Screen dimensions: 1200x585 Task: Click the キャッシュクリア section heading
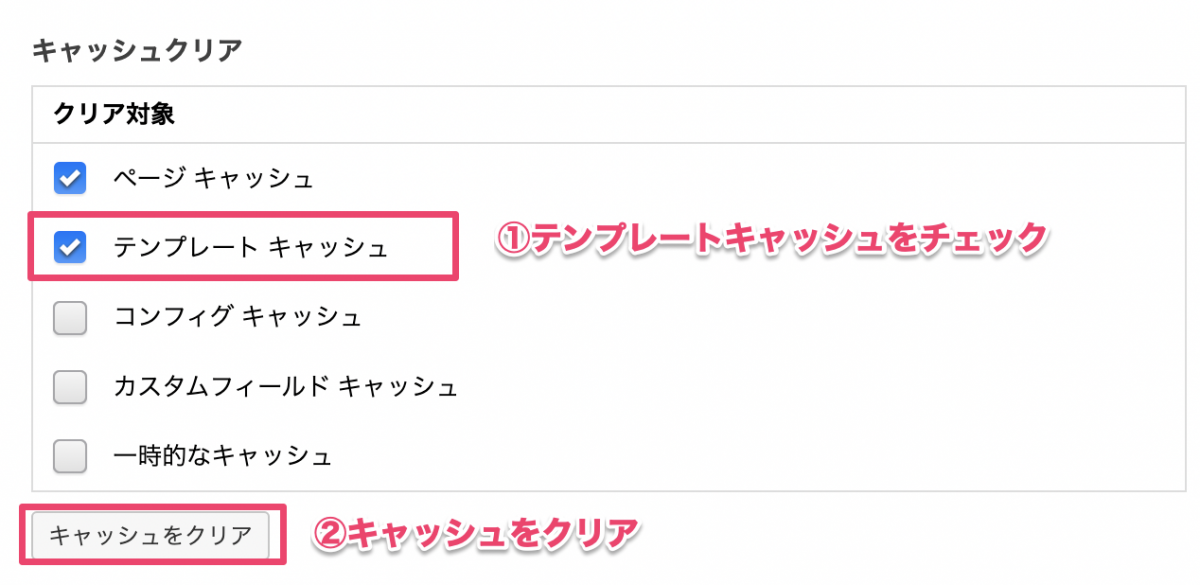point(137,50)
